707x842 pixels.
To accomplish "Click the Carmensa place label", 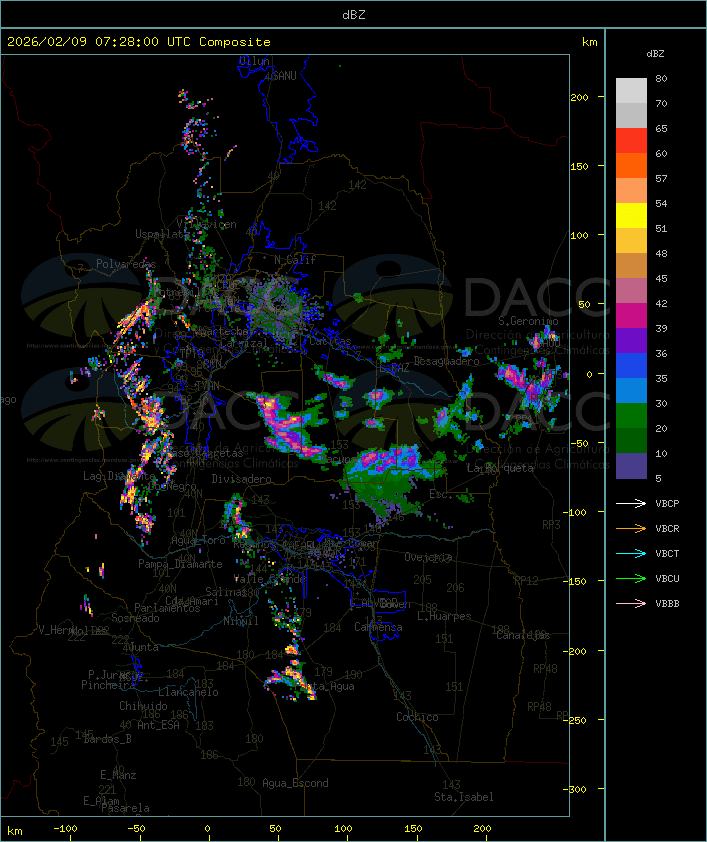I will click(x=378, y=627).
